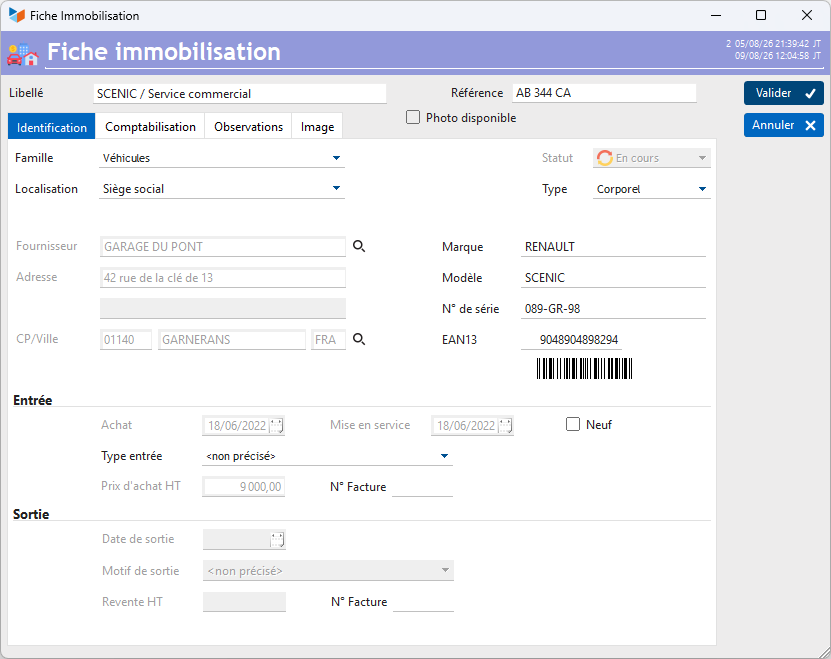Click the Marque field RENAULT
Screen dimensions: 831x659
click(x=613, y=247)
